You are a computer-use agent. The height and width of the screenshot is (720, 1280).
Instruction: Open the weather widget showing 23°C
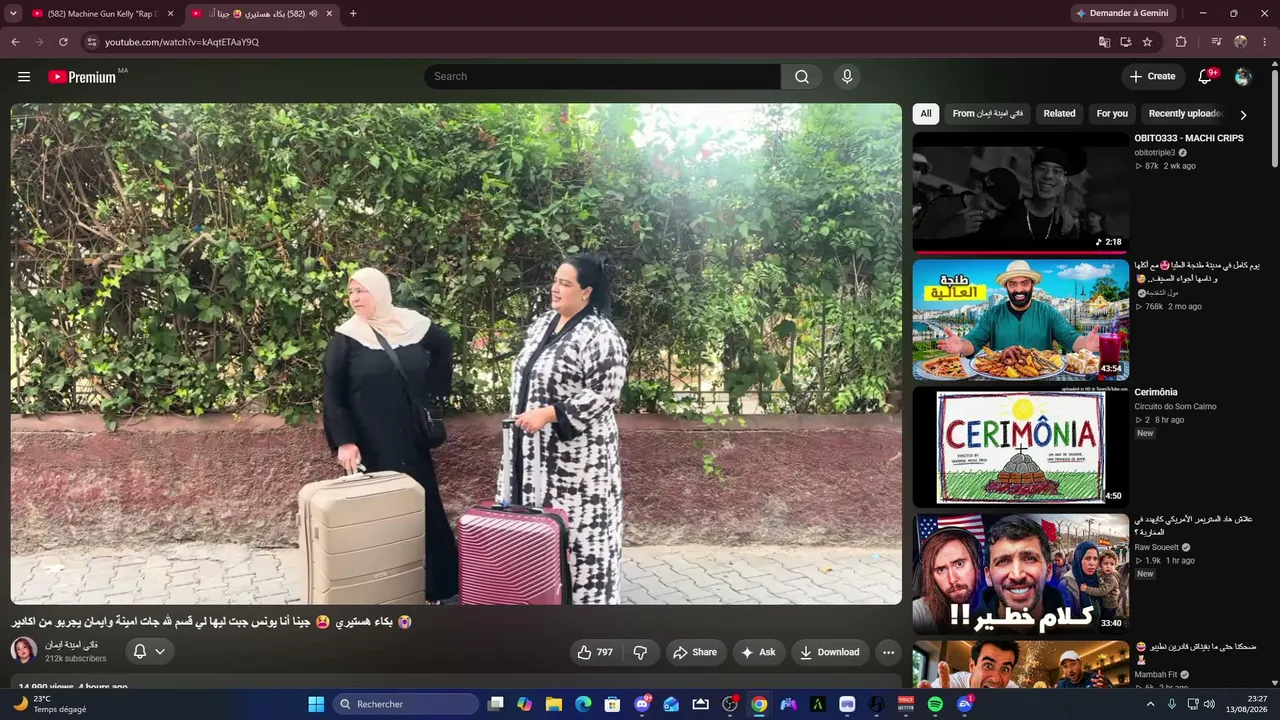50,704
